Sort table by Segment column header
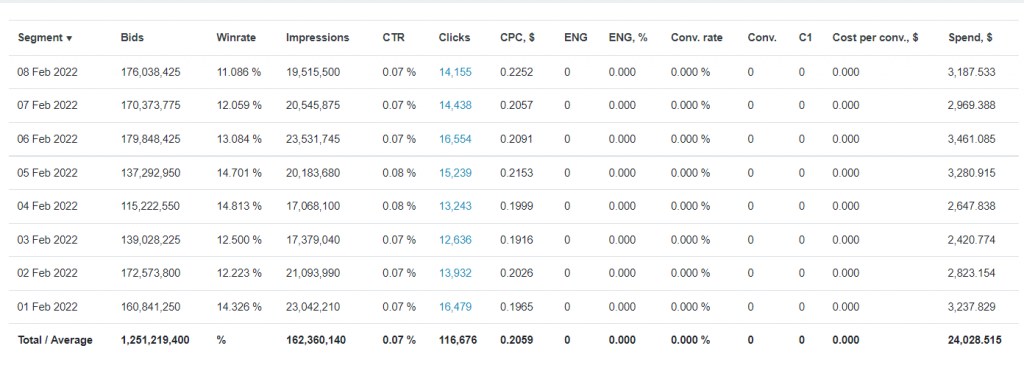This screenshot has height=368, width=1024. pos(44,38)
